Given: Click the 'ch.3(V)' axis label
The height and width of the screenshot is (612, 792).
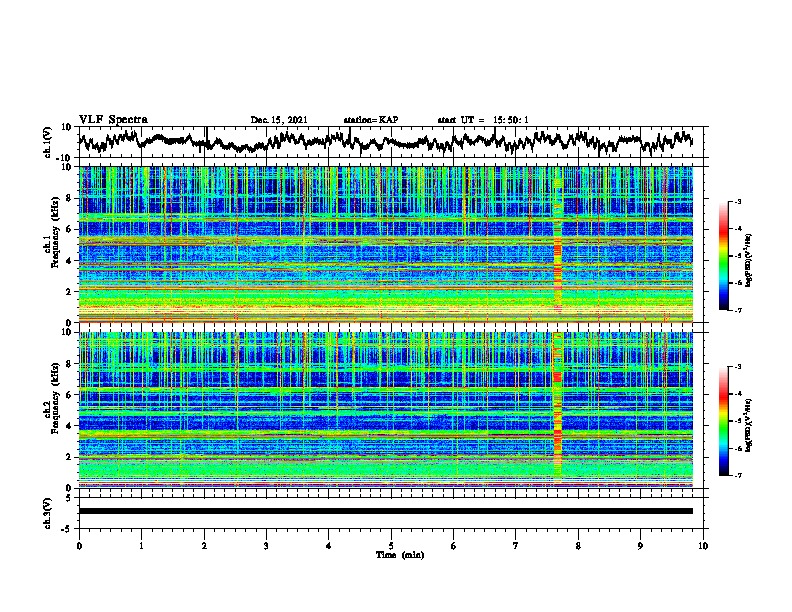Looking at the screenshot, I should [x=48, y=513].
